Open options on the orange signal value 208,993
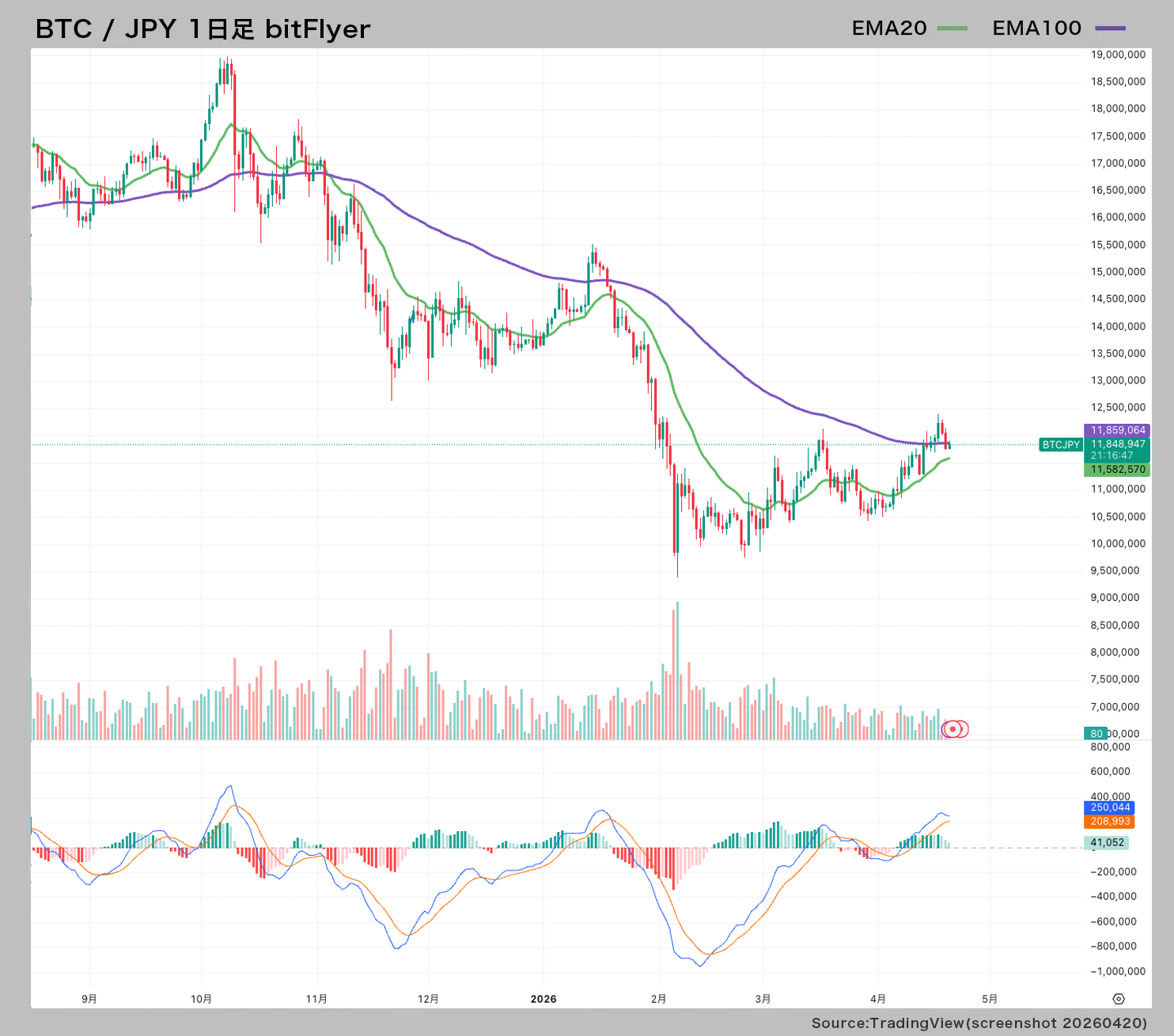Viewport: 1174px width, 1036px height. (x=1109, y=823)
